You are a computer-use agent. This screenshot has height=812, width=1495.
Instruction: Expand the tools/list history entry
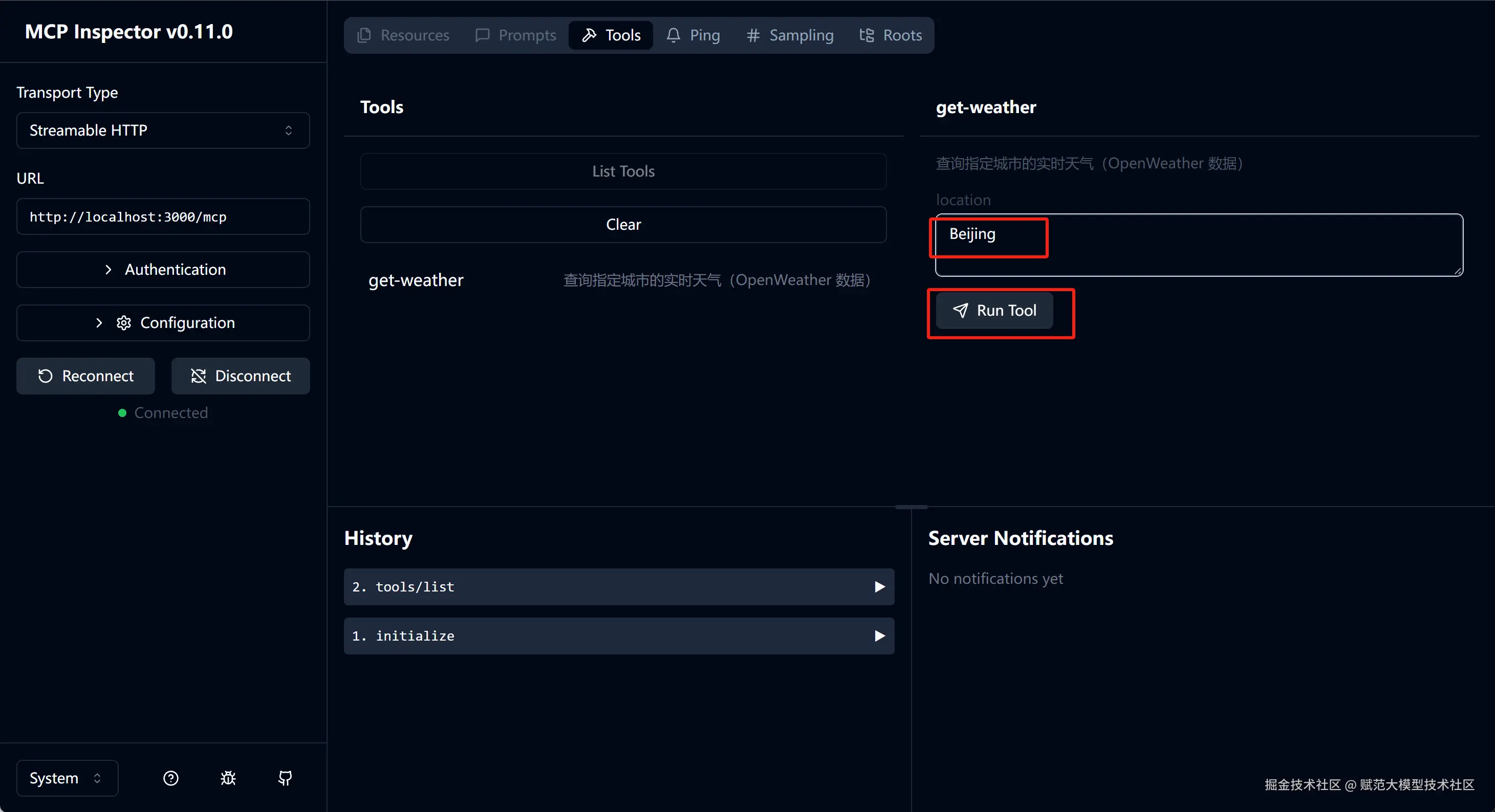[619, 587]
